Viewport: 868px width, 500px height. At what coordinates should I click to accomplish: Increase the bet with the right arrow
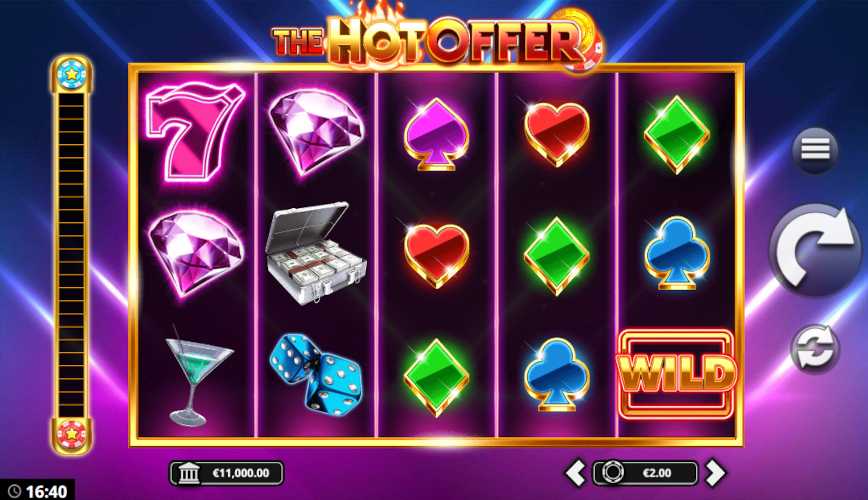click(715, 473)
